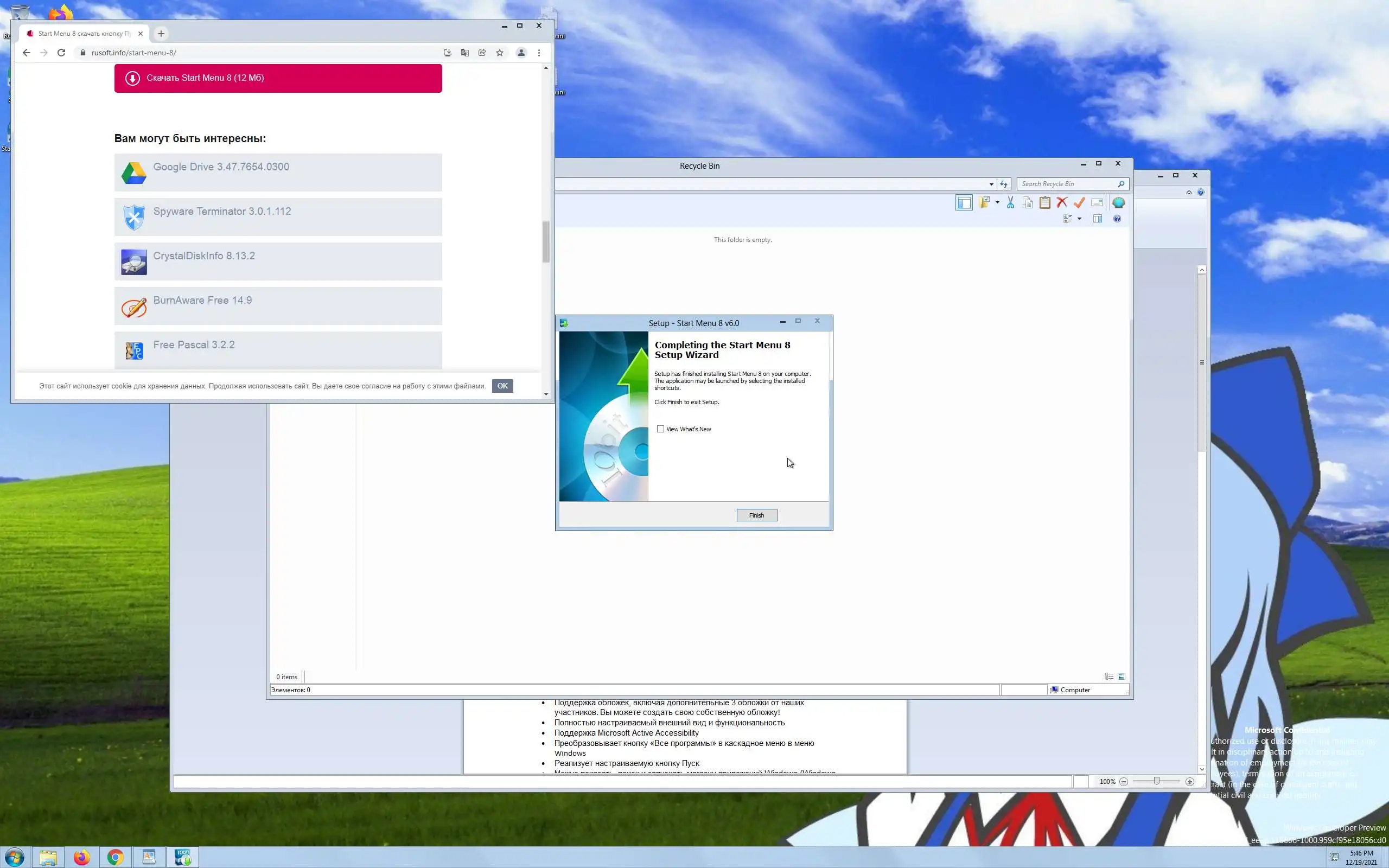Click the Paste clipboard icon
1389x868 pixels.
pos(1044,203)
